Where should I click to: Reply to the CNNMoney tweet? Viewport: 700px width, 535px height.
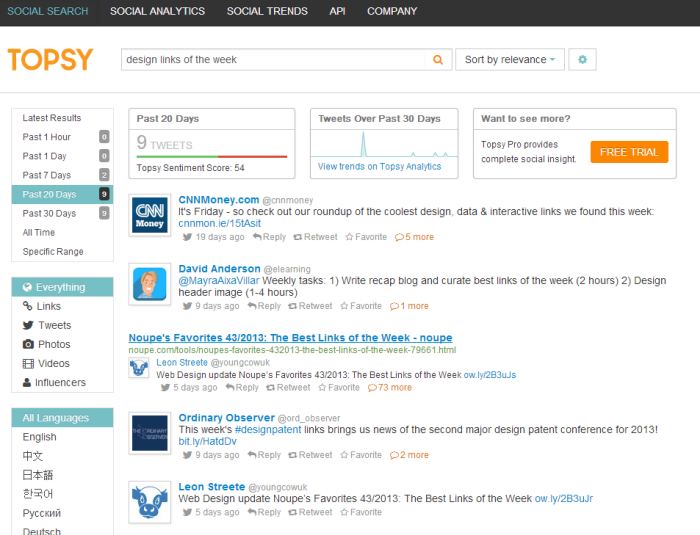[x=269, y=237]
